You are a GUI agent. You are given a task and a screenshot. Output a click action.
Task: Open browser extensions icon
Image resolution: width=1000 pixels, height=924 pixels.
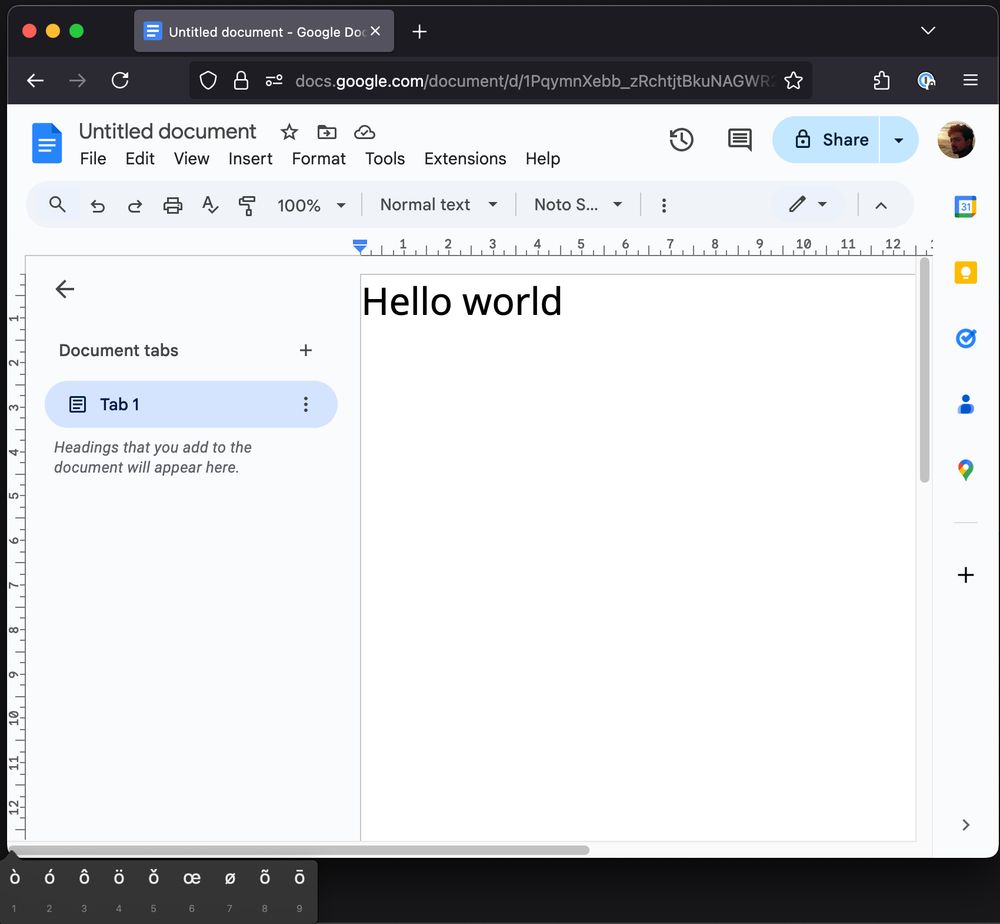coord(881,80)
